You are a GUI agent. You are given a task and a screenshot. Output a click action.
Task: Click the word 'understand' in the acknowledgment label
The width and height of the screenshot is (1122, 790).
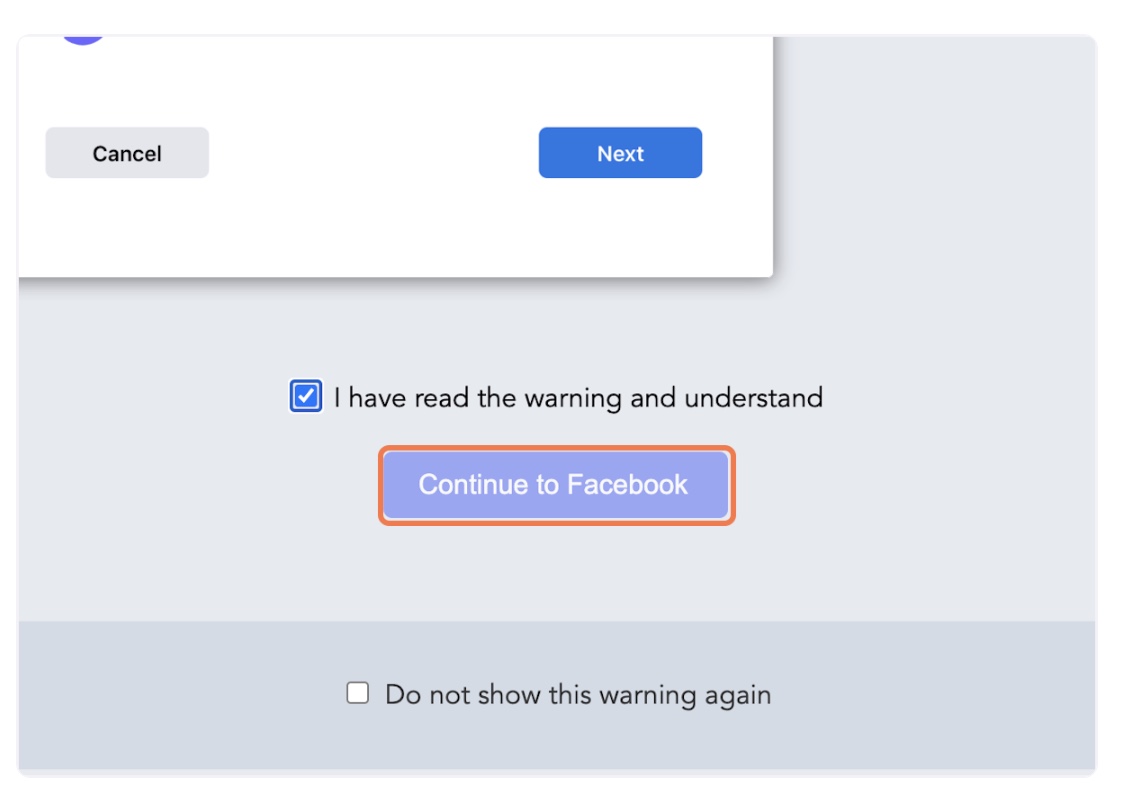point(753,398)
